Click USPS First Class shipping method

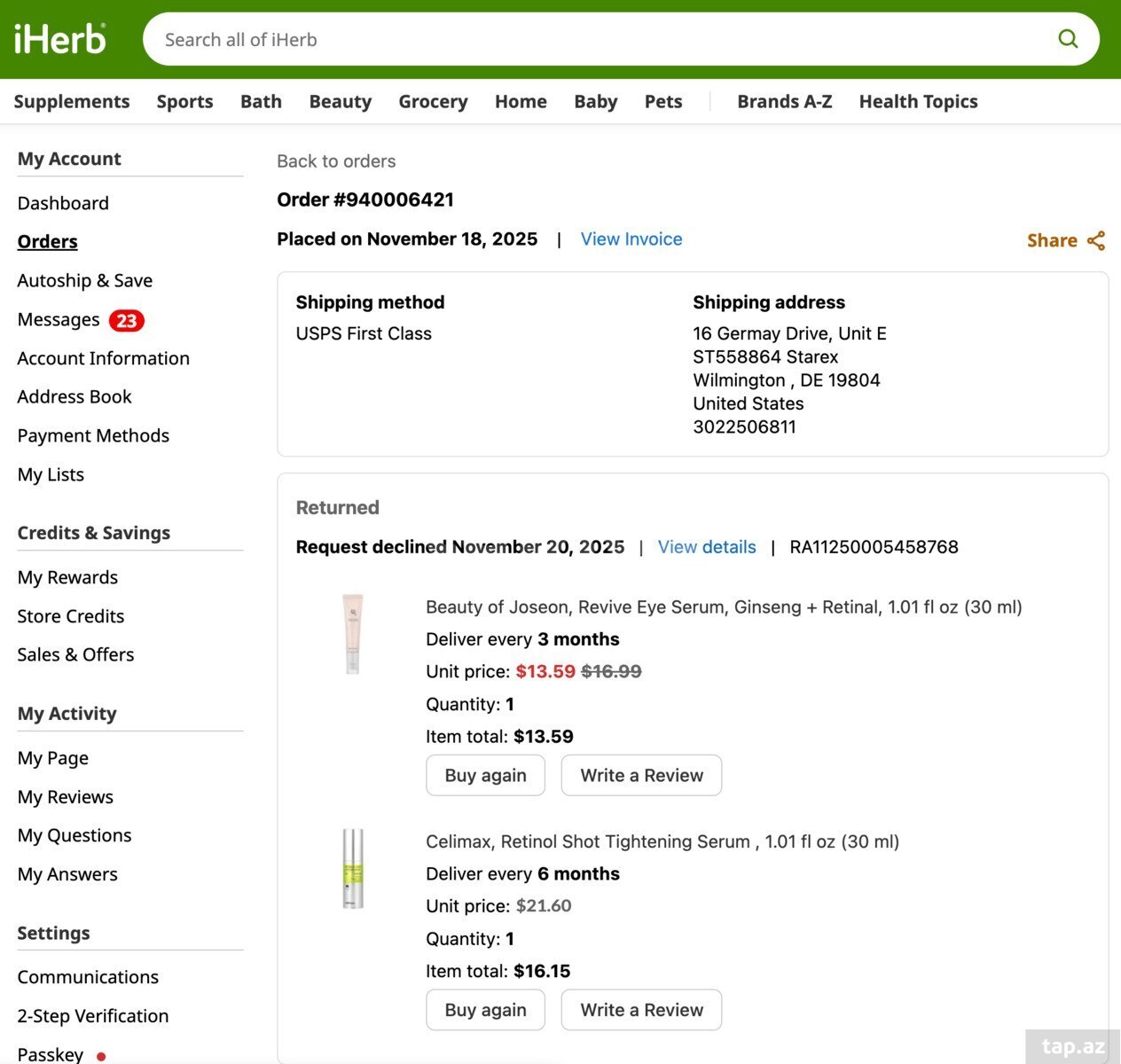tap(364, 333)
